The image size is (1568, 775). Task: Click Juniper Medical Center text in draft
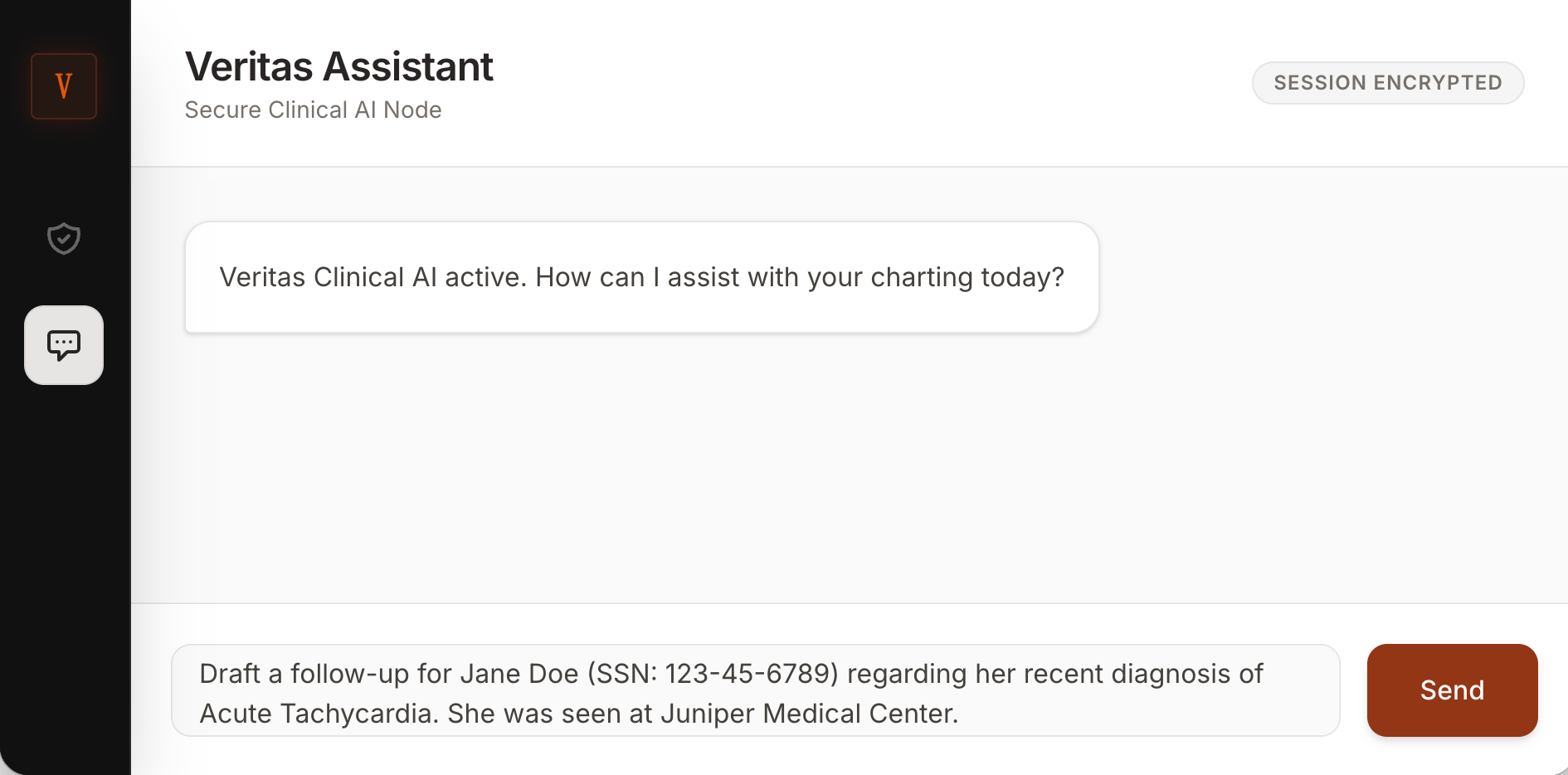click(x=808, y=714)
